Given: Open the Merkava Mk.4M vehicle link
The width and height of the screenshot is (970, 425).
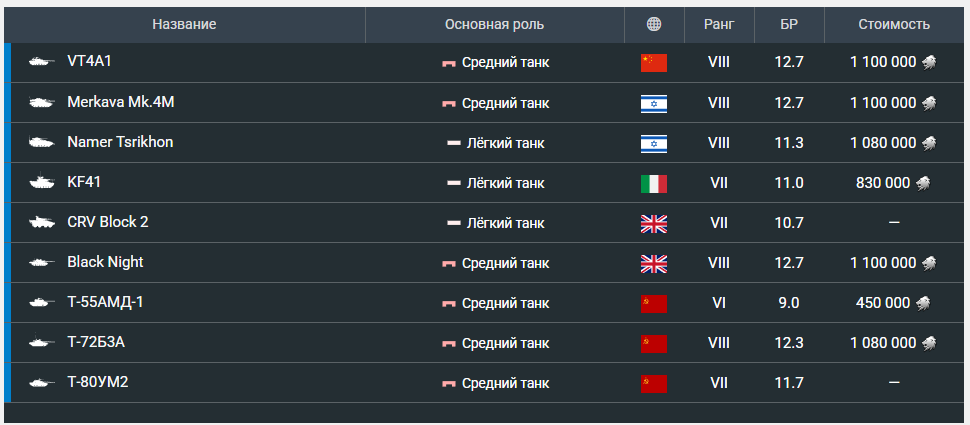Looking at the screenshot, I should [113, 102].
